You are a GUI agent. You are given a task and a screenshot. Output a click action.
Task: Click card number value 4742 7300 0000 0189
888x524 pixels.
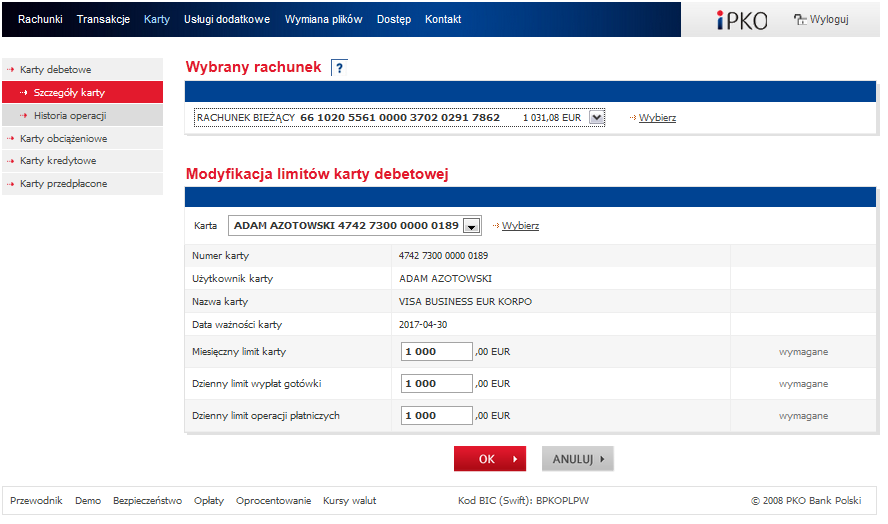click(x=443, y=255)
